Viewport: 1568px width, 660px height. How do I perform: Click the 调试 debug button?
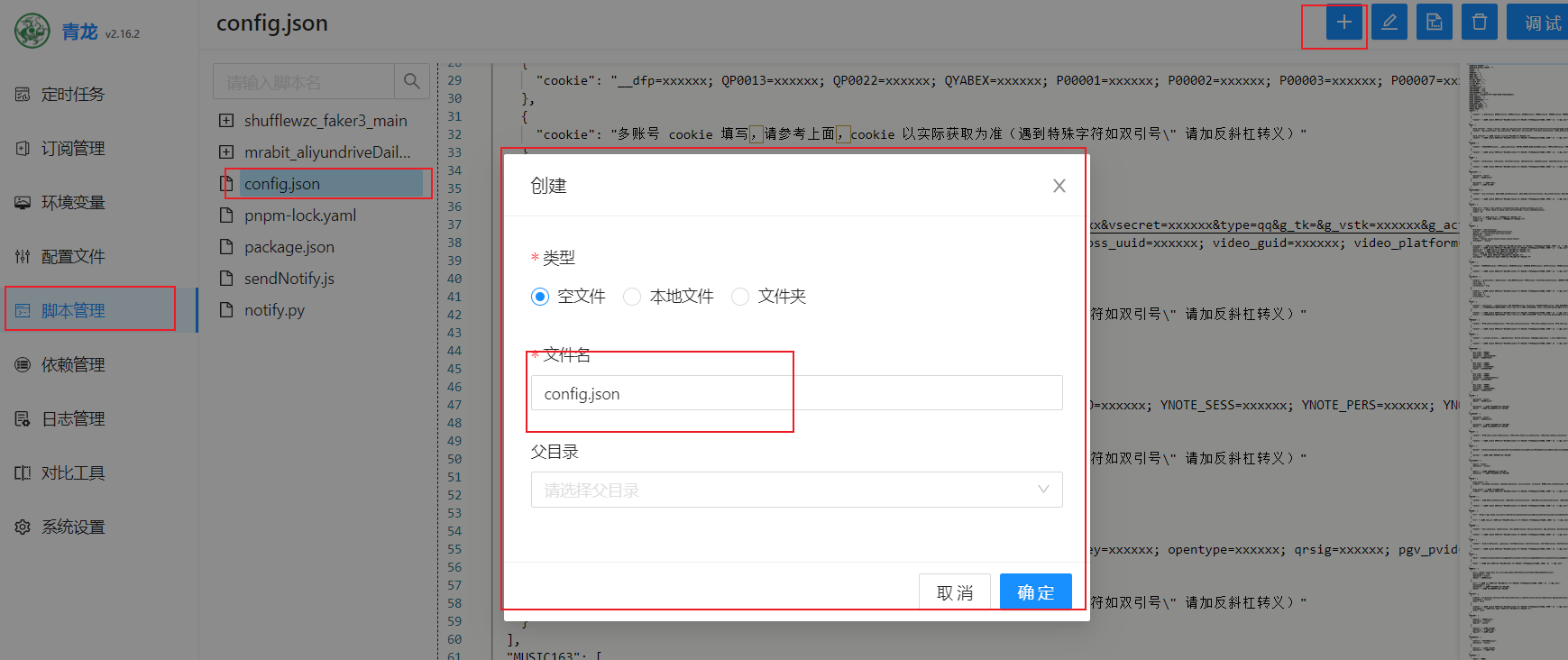click(1540, 23)
